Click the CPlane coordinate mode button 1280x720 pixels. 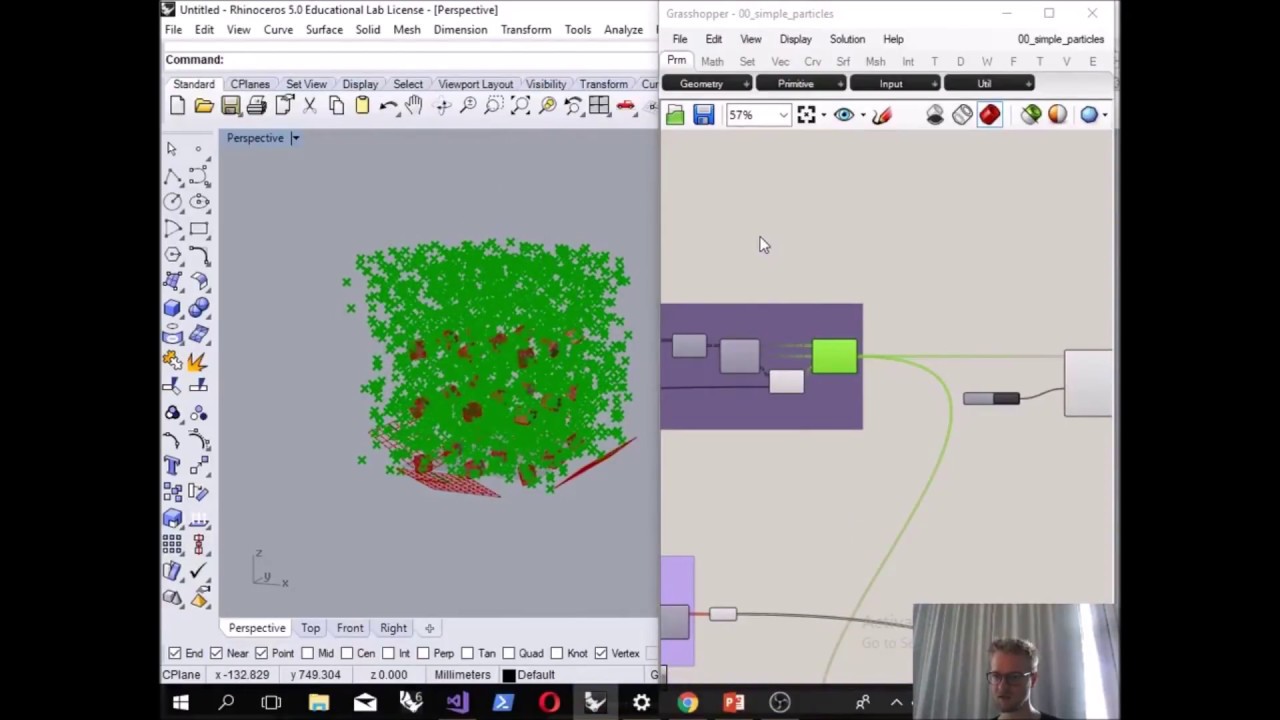182,675
